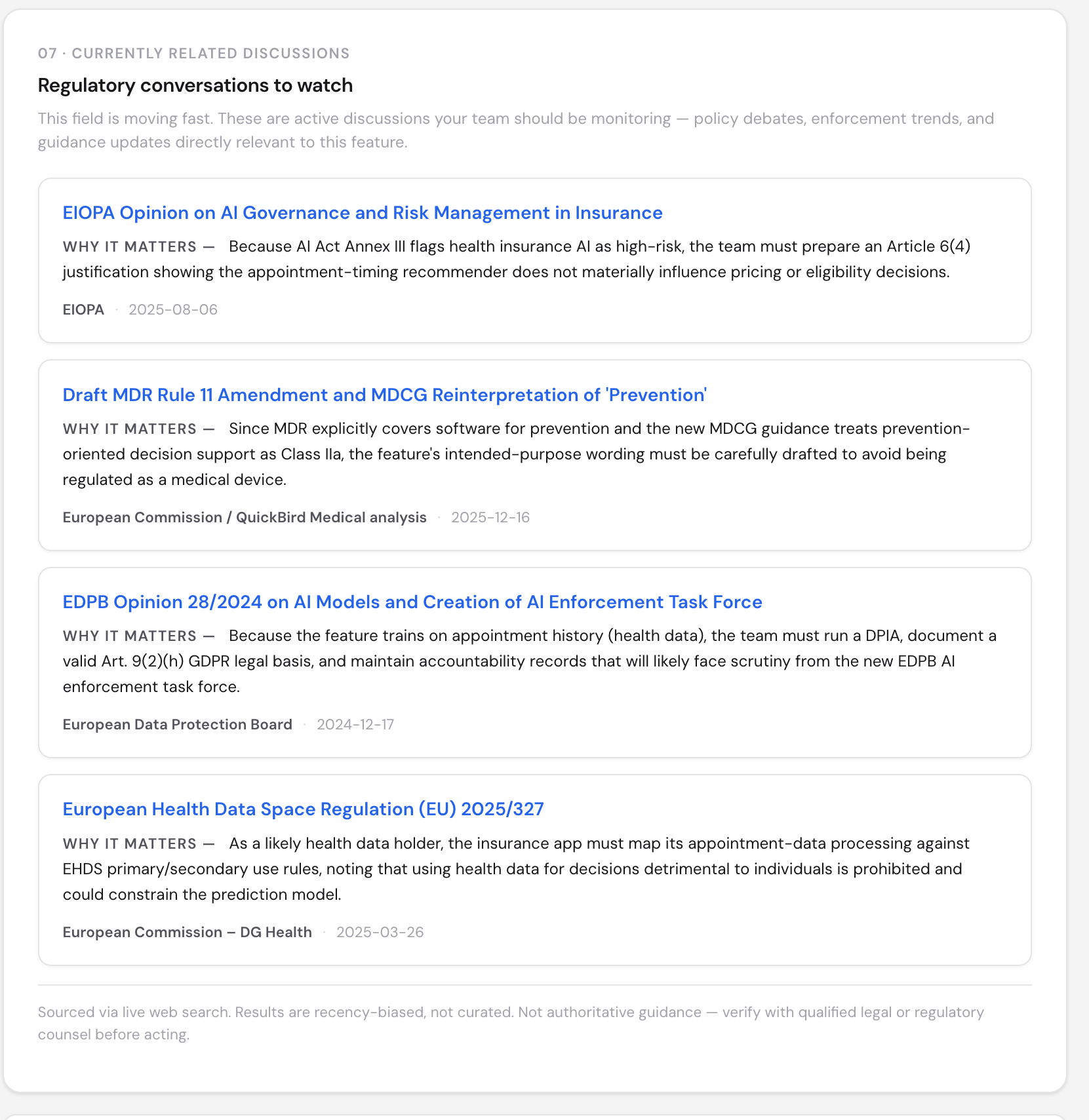This screenshot has width=1089, height=1120.
Task: Click the date "2025-03-26"
Action: pos(380,933)
